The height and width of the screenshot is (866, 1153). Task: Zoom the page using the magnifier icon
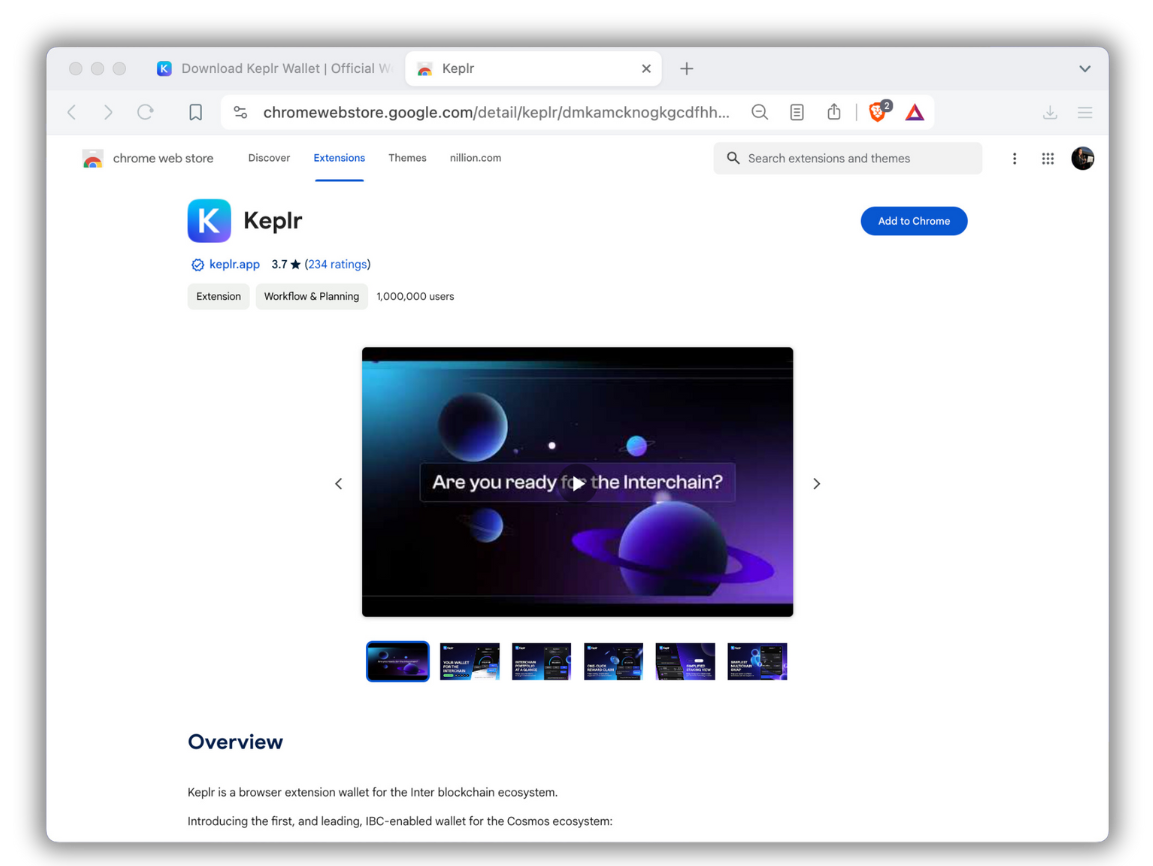(760, 112)
